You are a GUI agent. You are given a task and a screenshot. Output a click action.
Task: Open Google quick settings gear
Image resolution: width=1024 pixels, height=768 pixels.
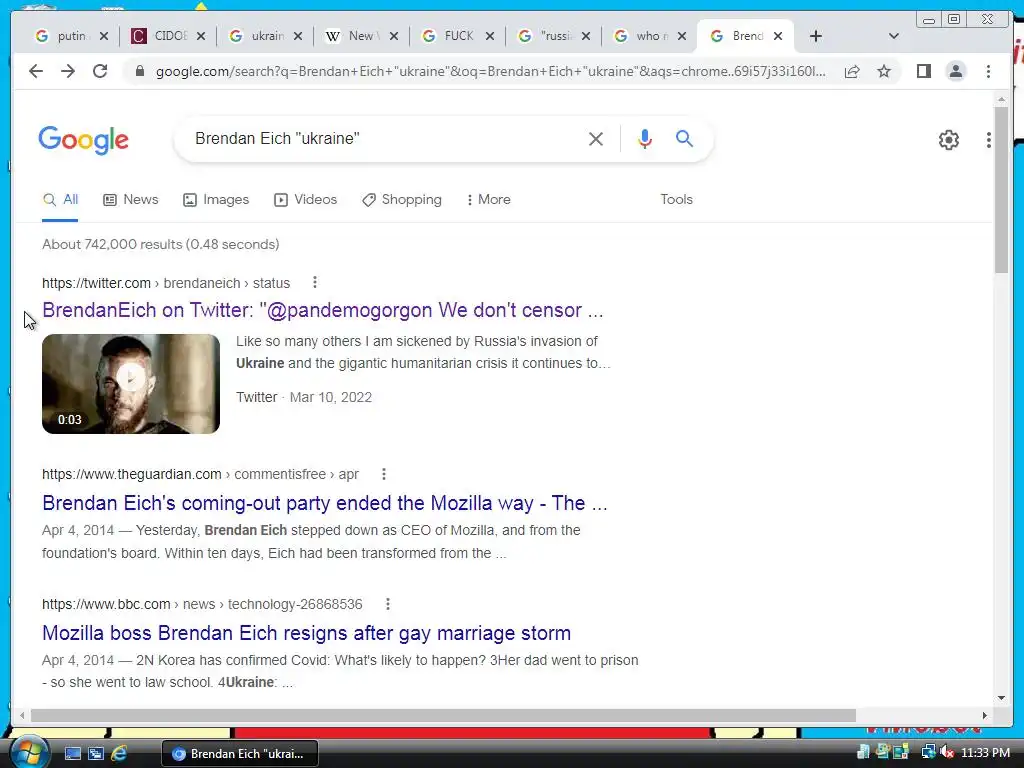[x=948, y=140]
